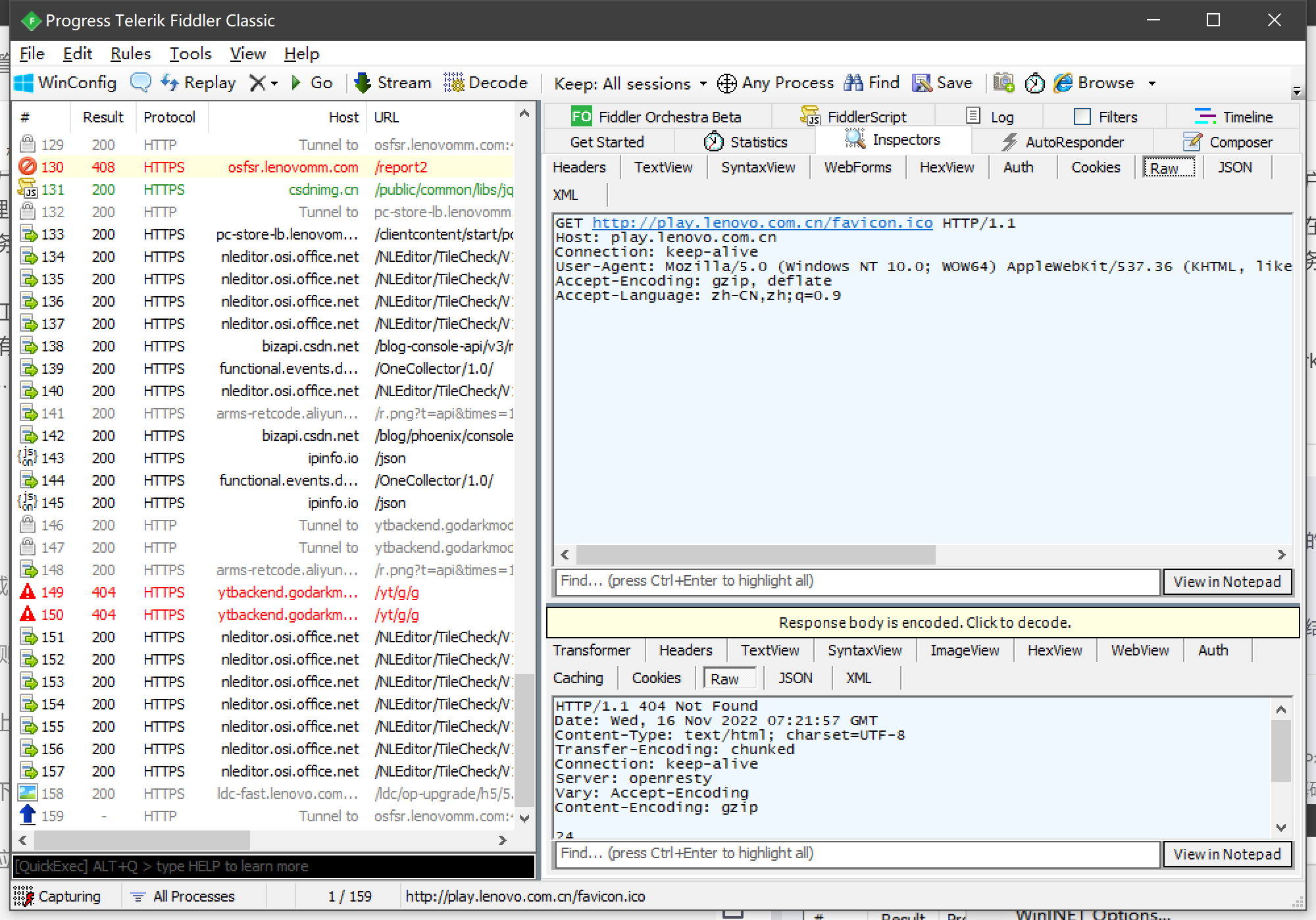Screen dimensions: 1316x920
Task: Toggle Decode mode in toolbar
Action: point(486,83)
